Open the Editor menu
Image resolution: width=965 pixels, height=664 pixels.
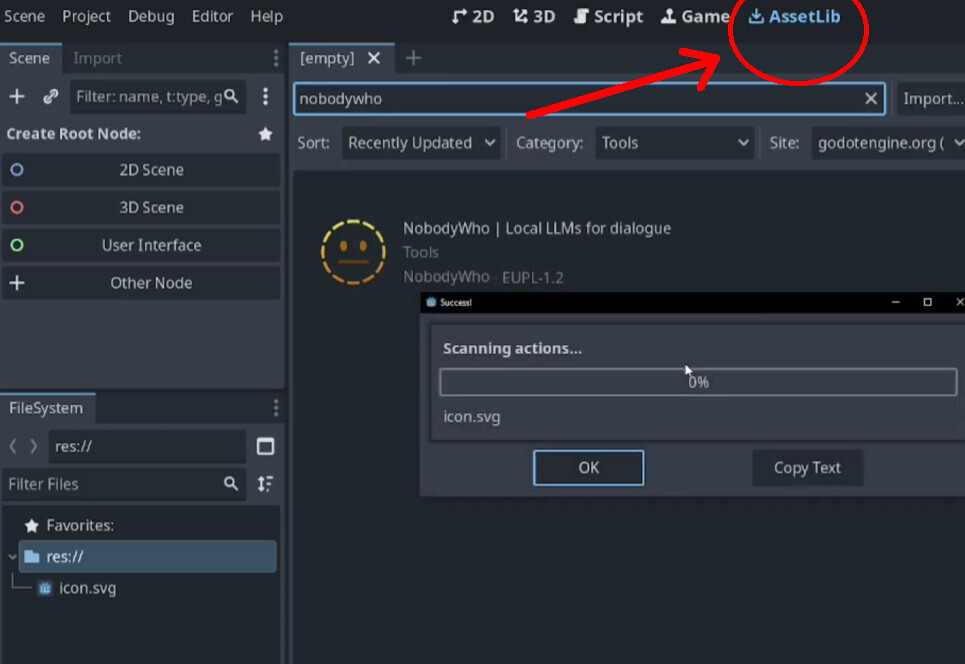pyautogui.click(x=212, y=16)
